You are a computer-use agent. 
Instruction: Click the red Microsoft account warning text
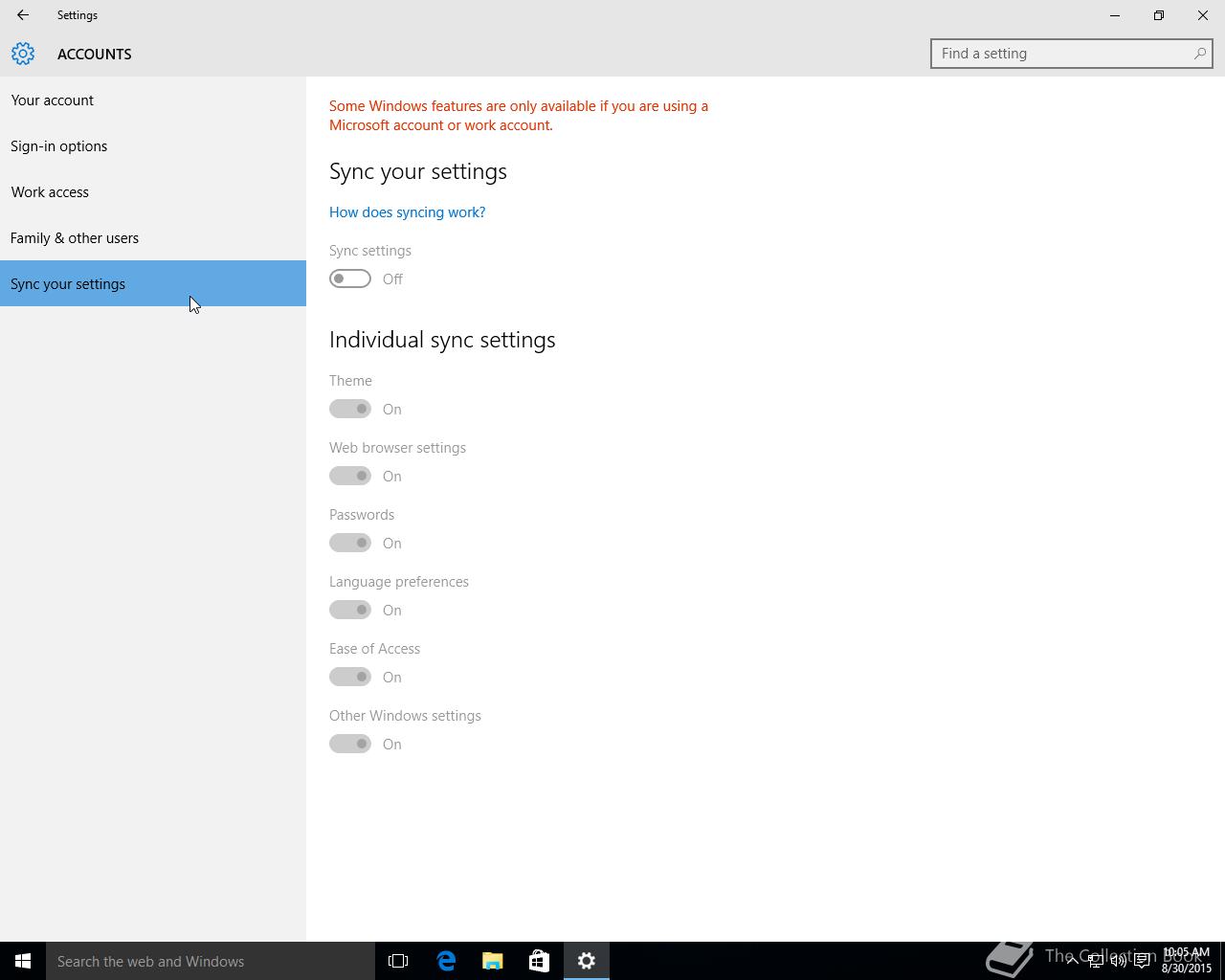tap(519, 115)
